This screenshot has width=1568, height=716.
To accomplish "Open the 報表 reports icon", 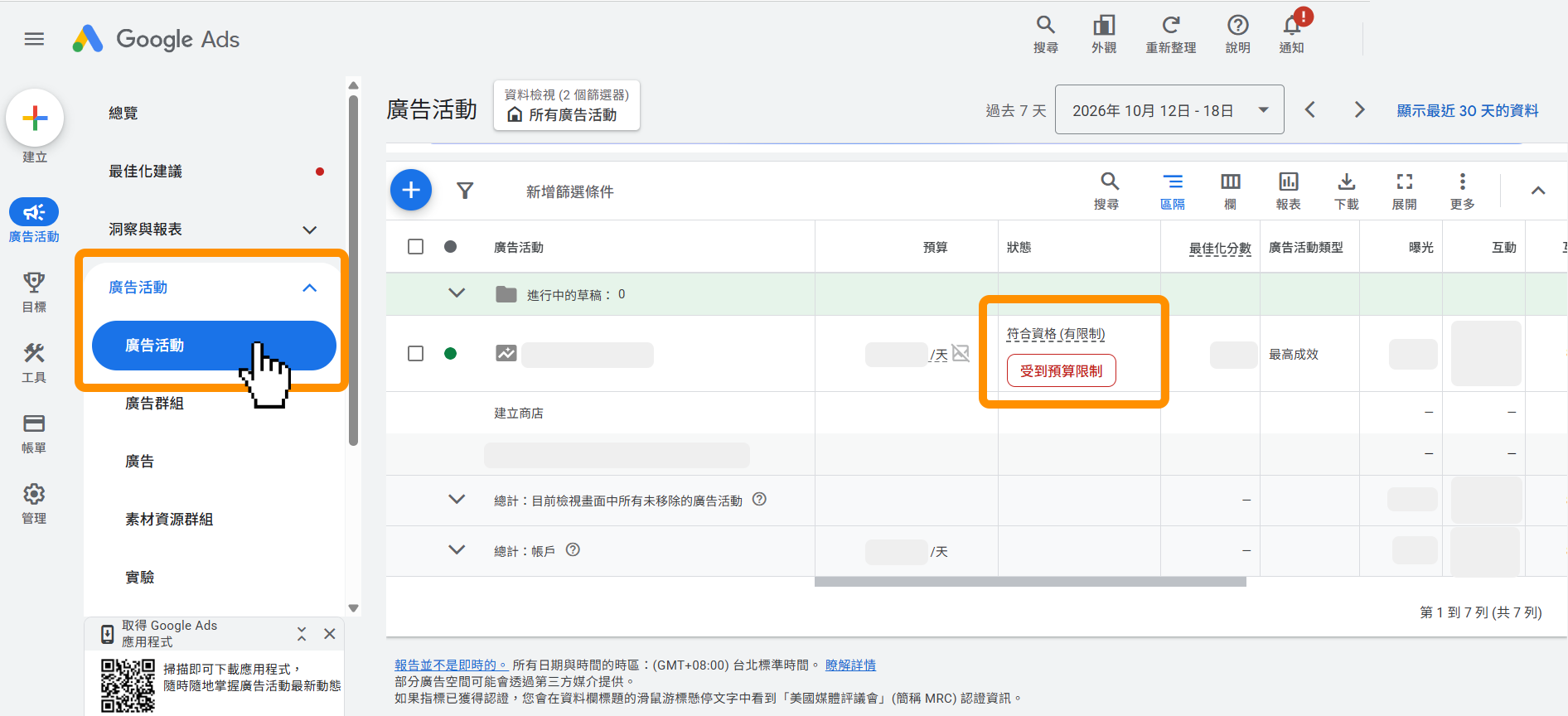I will (x=1289, y=191).
